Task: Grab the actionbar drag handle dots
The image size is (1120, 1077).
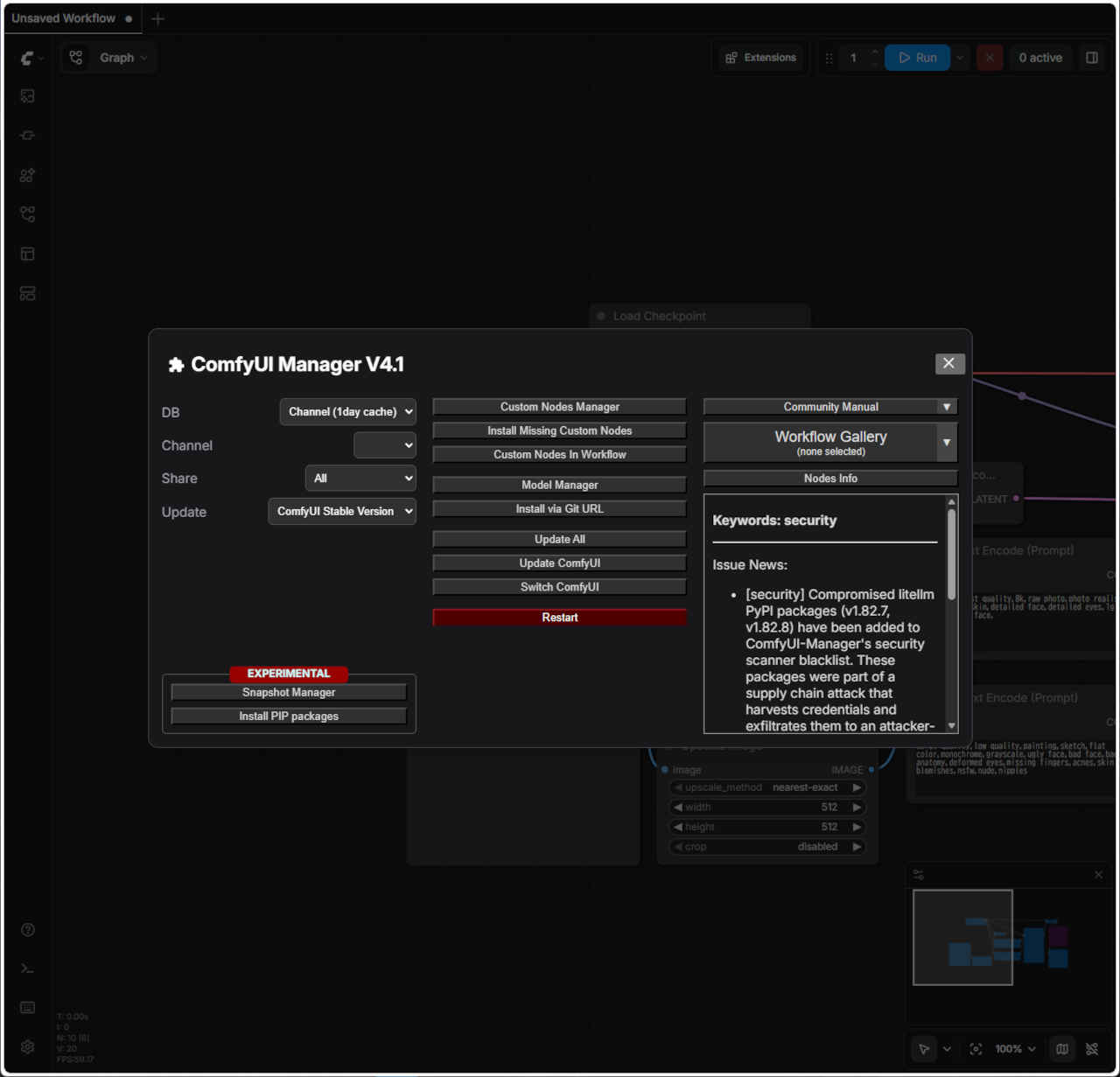Action: [x=829, y=59]
